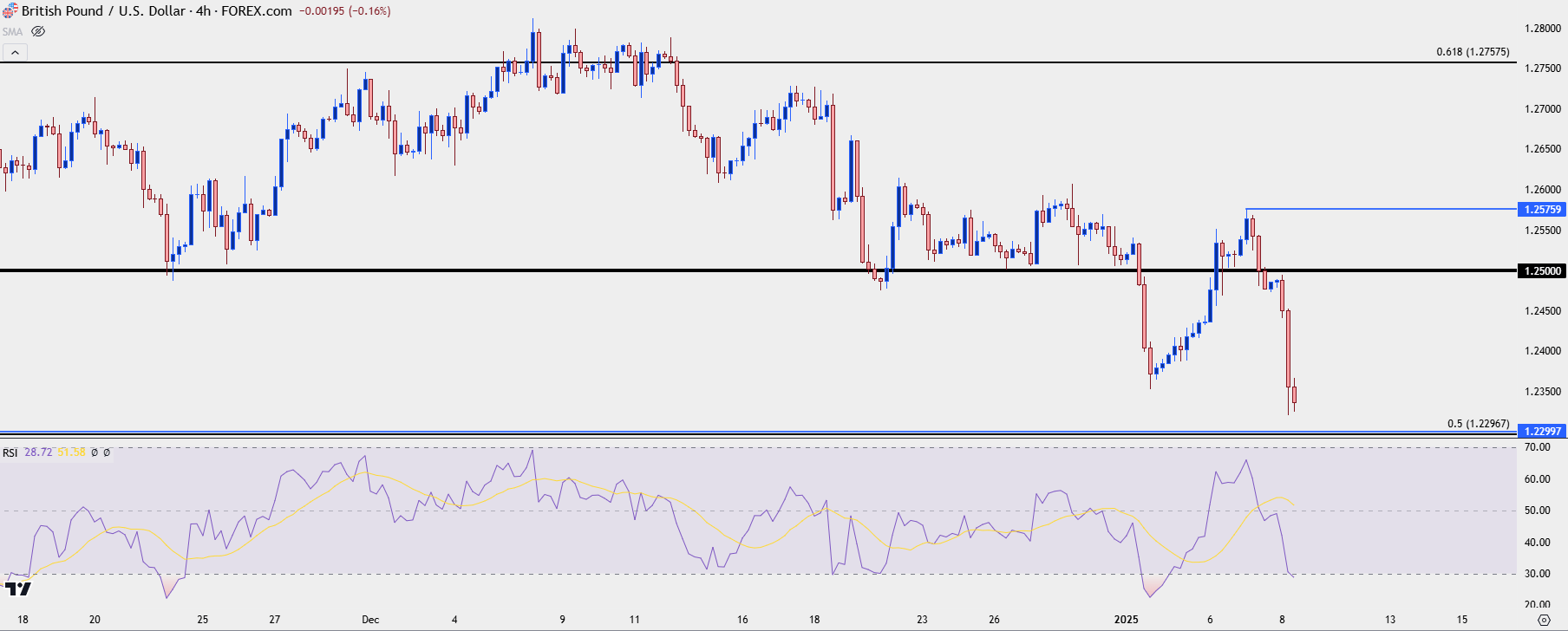This screenshot has height=631, width=1568.
Task: Click the TradingView logo
Action: pyautogui.click(x=18, y=589)
